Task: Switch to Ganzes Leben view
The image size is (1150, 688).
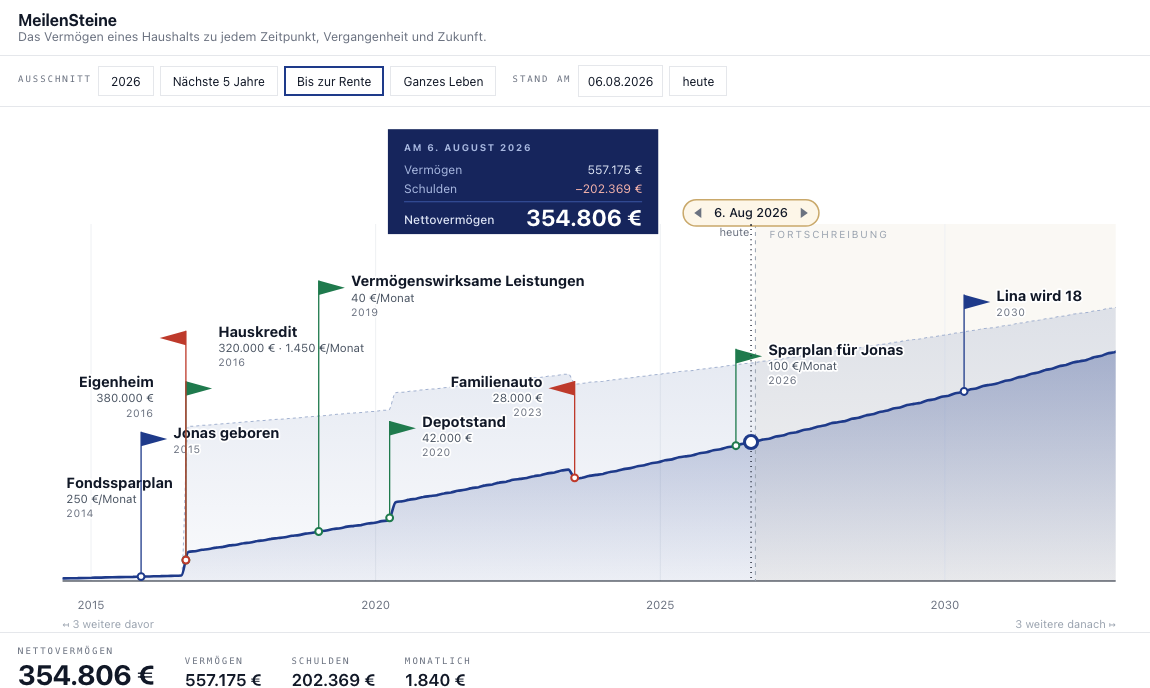Action: pos(443,81)
